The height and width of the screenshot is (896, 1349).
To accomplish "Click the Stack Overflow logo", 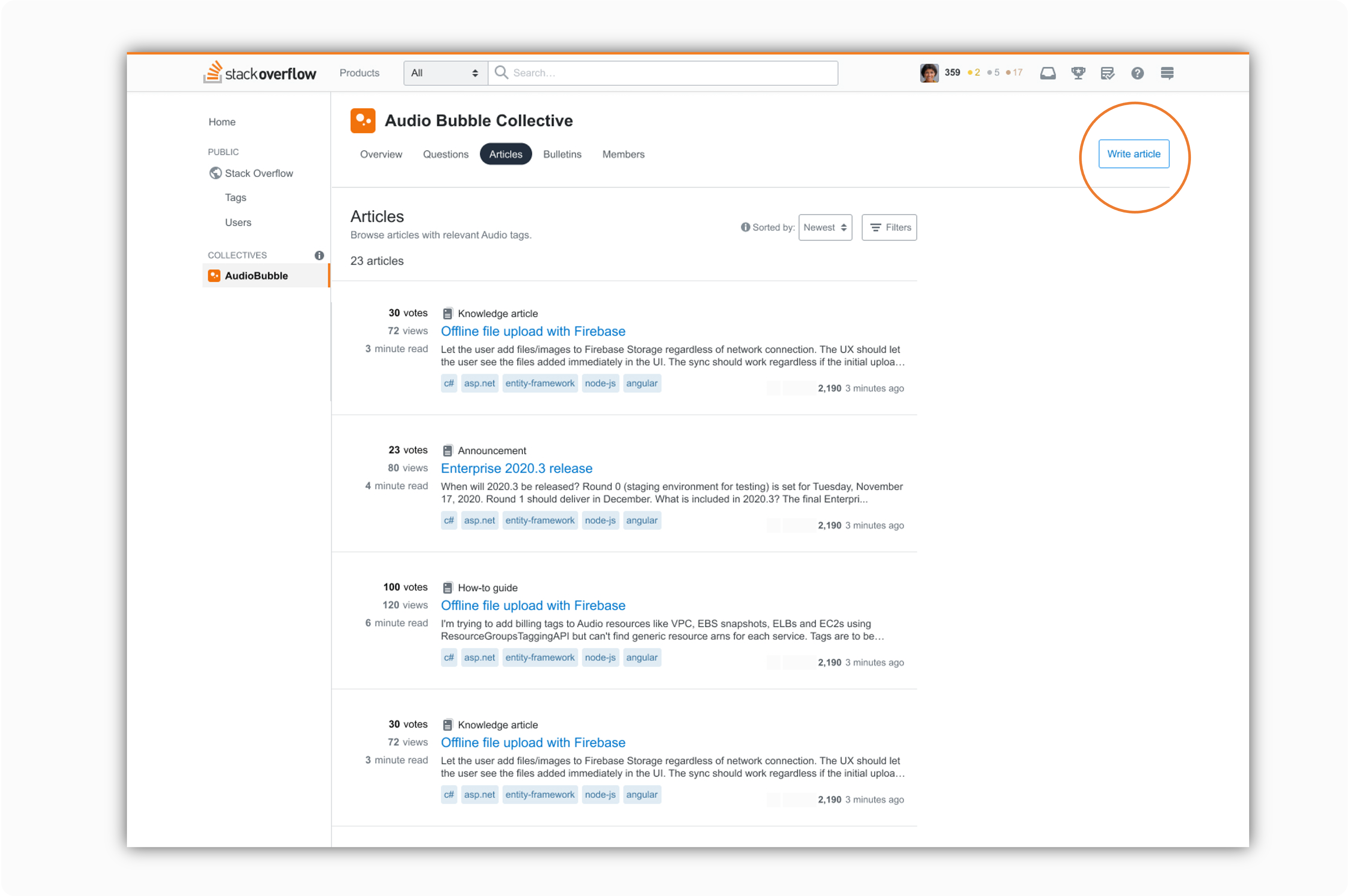I will 259,72.
